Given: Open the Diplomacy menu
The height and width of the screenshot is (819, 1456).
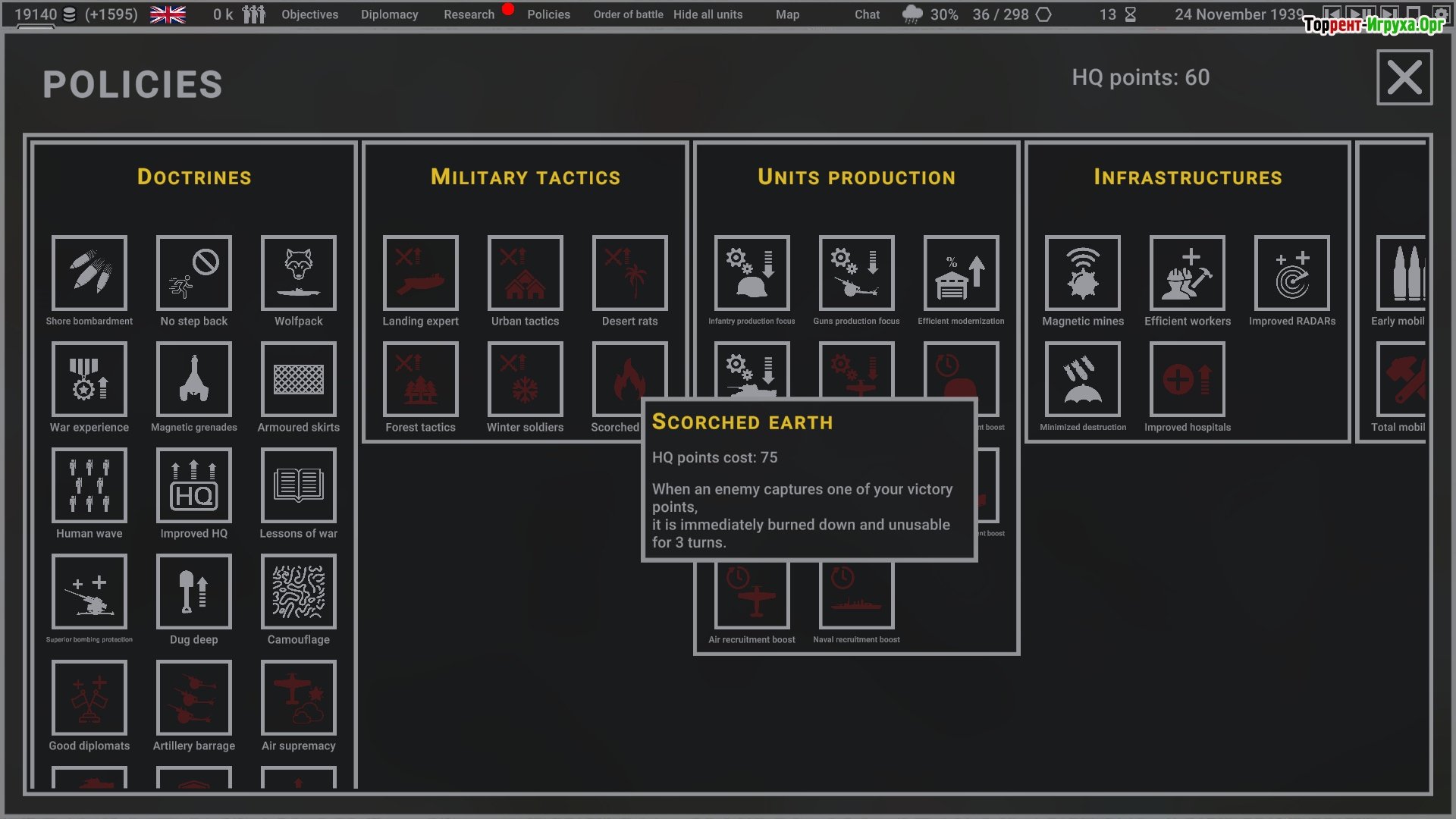Looking at the screenshot, I should point(389,14).
